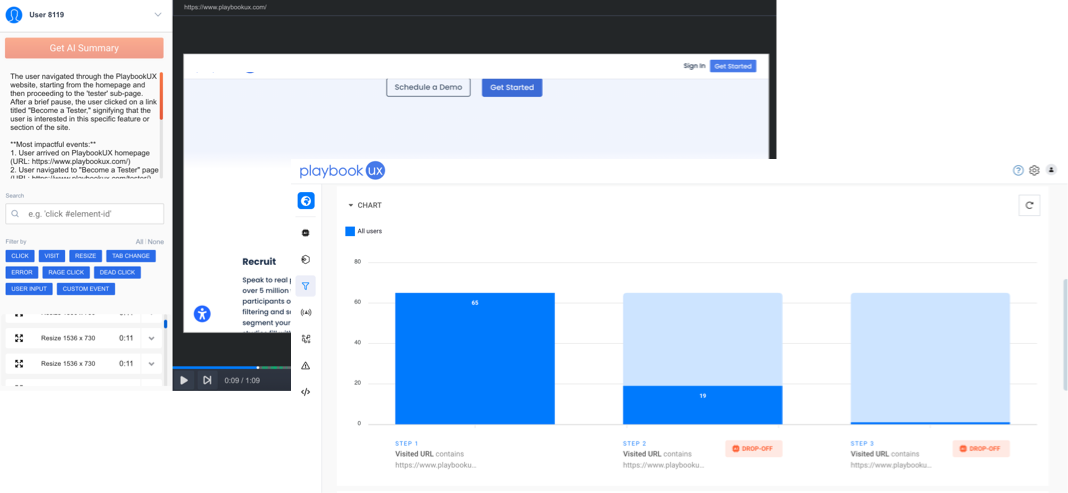Skip to next event in player
The height and width of the screenshot is (493, 1068).
(x=207, y=380)
